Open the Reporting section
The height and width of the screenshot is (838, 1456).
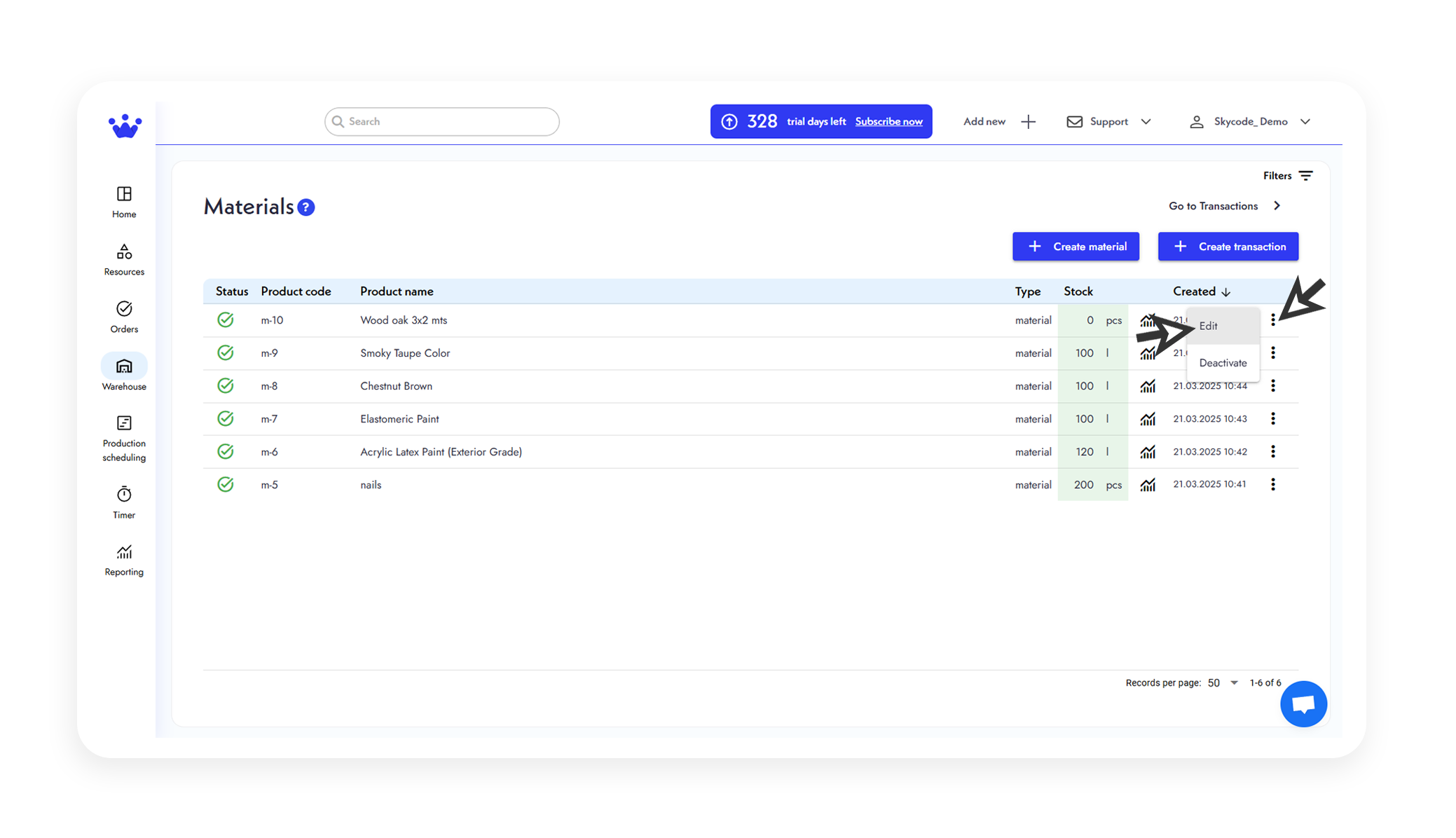click(x=124, y=557)
